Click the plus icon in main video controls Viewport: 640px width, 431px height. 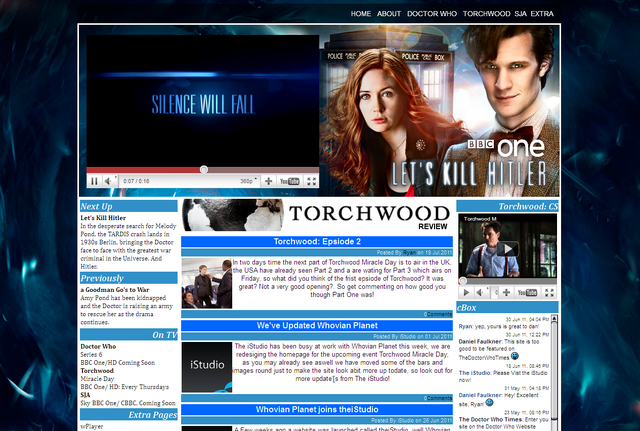(x=268, y=181)
